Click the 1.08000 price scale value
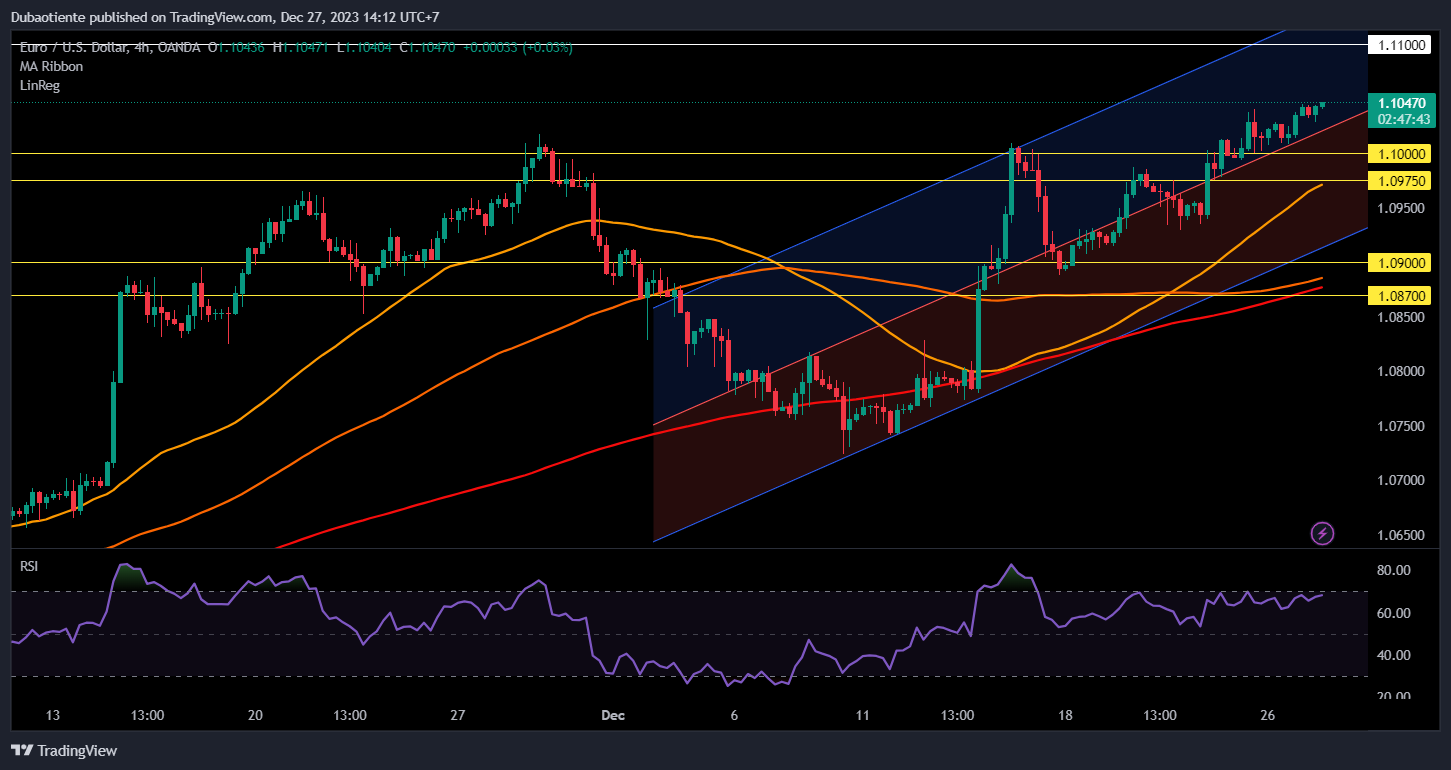 tap(1403, 371)
